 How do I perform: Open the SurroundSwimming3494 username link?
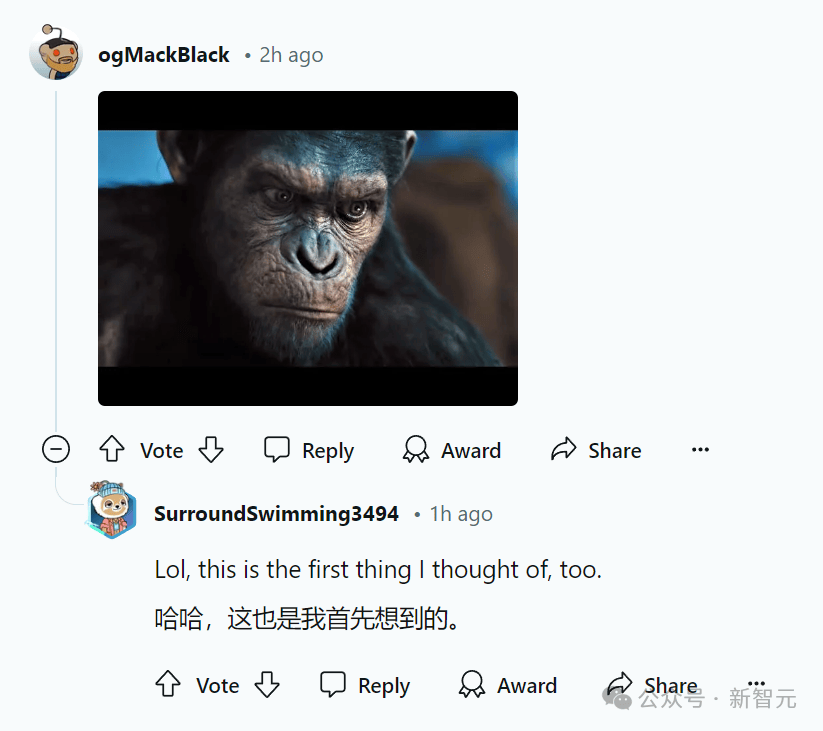[x=276, y=514]
